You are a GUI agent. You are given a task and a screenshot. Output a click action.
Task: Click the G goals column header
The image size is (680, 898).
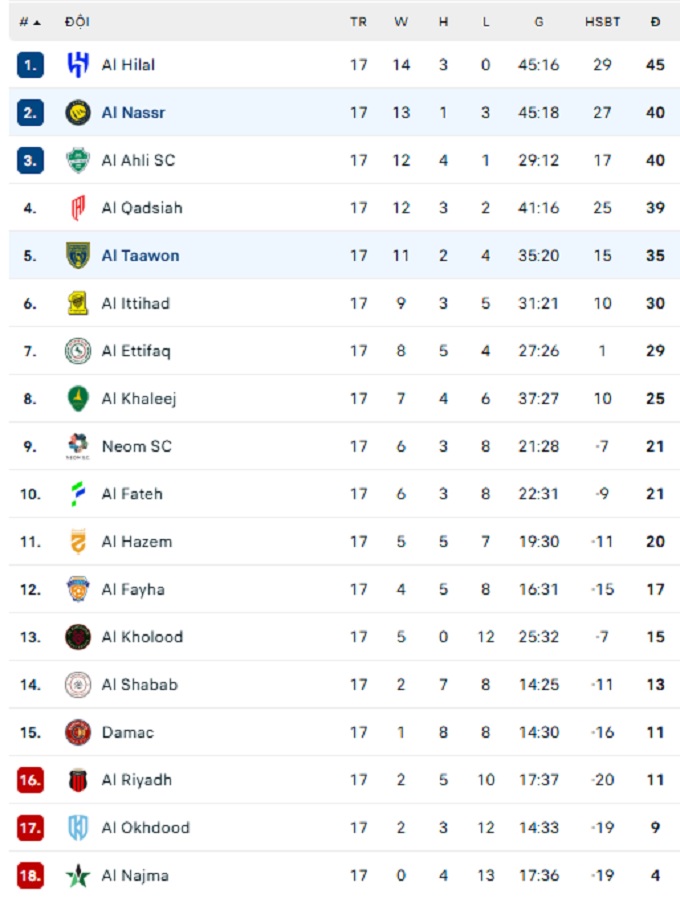(539, 22)
